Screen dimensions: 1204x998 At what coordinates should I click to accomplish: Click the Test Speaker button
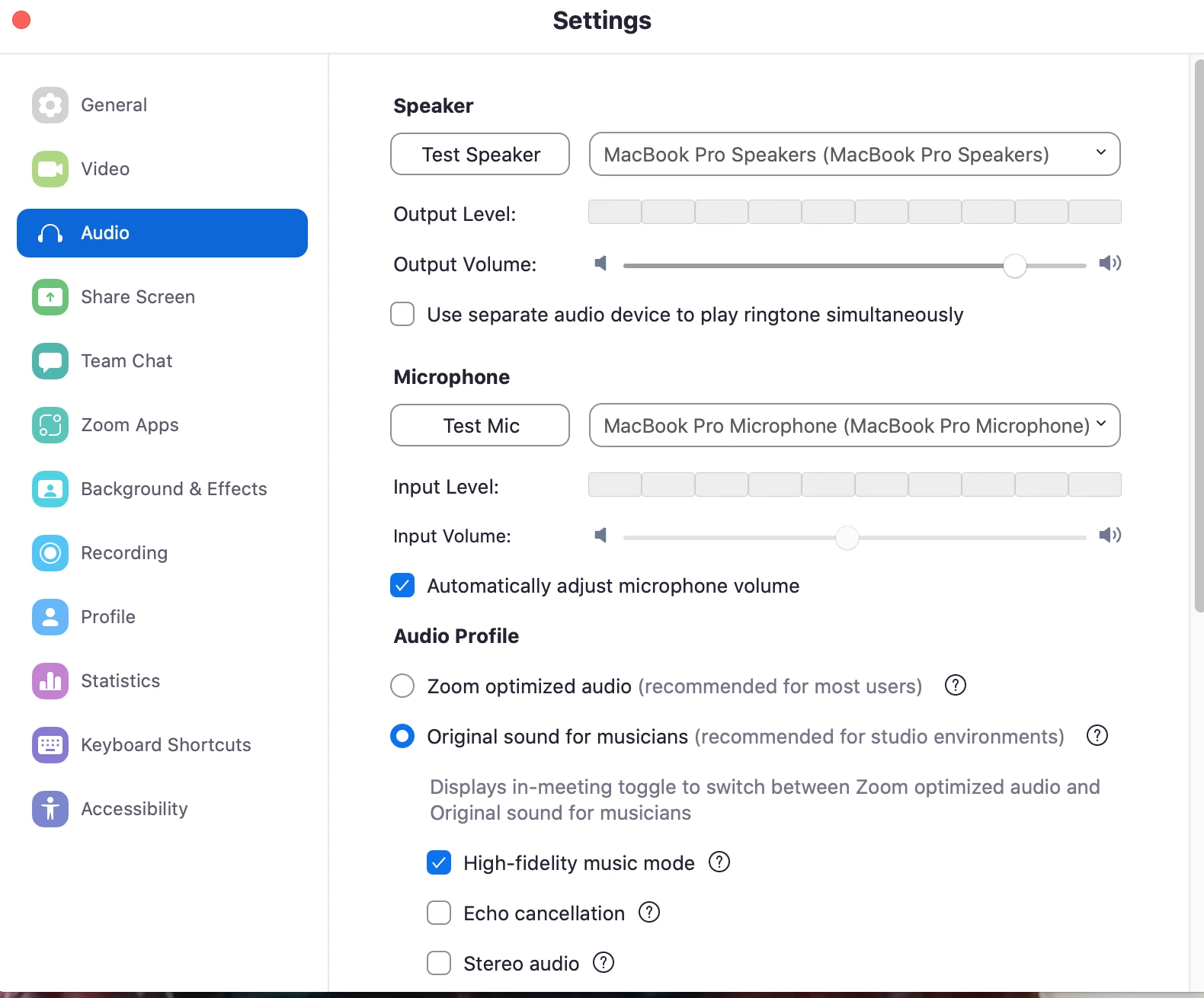pyautogui.click(x=480, y=154)
